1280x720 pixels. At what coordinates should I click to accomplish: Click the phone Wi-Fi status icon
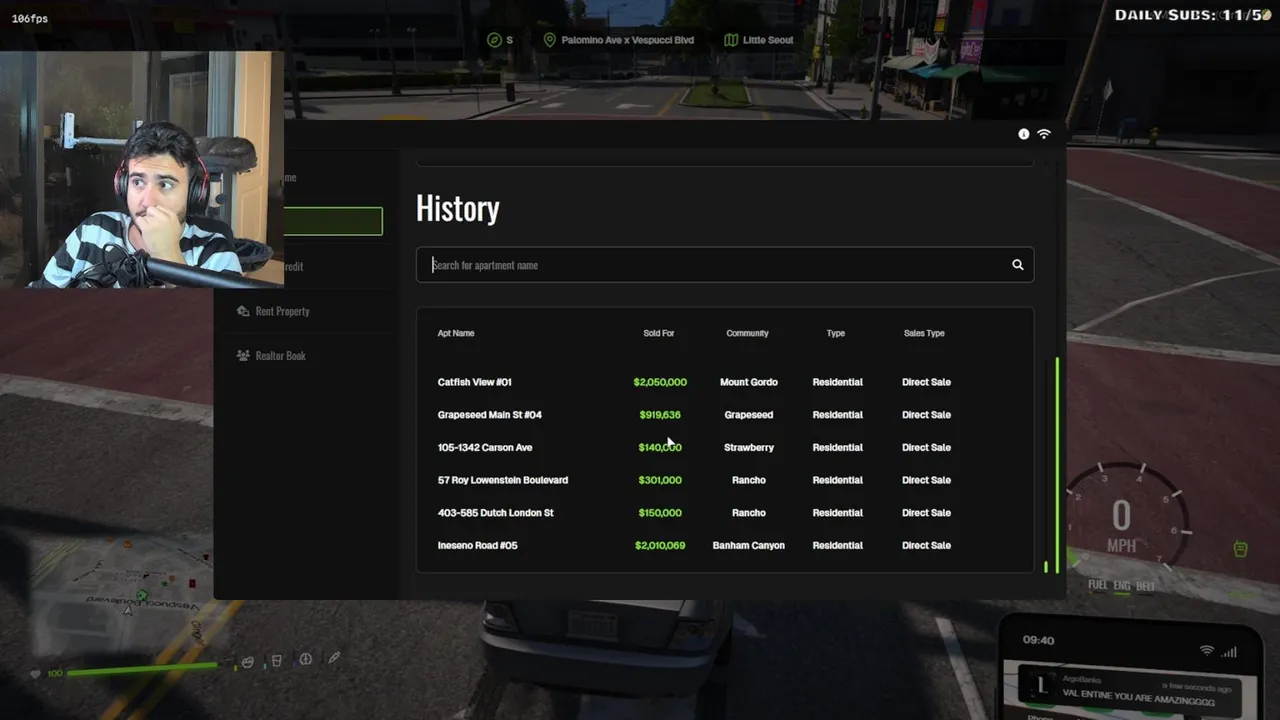pyautogui.click(x=1207, y=651)
